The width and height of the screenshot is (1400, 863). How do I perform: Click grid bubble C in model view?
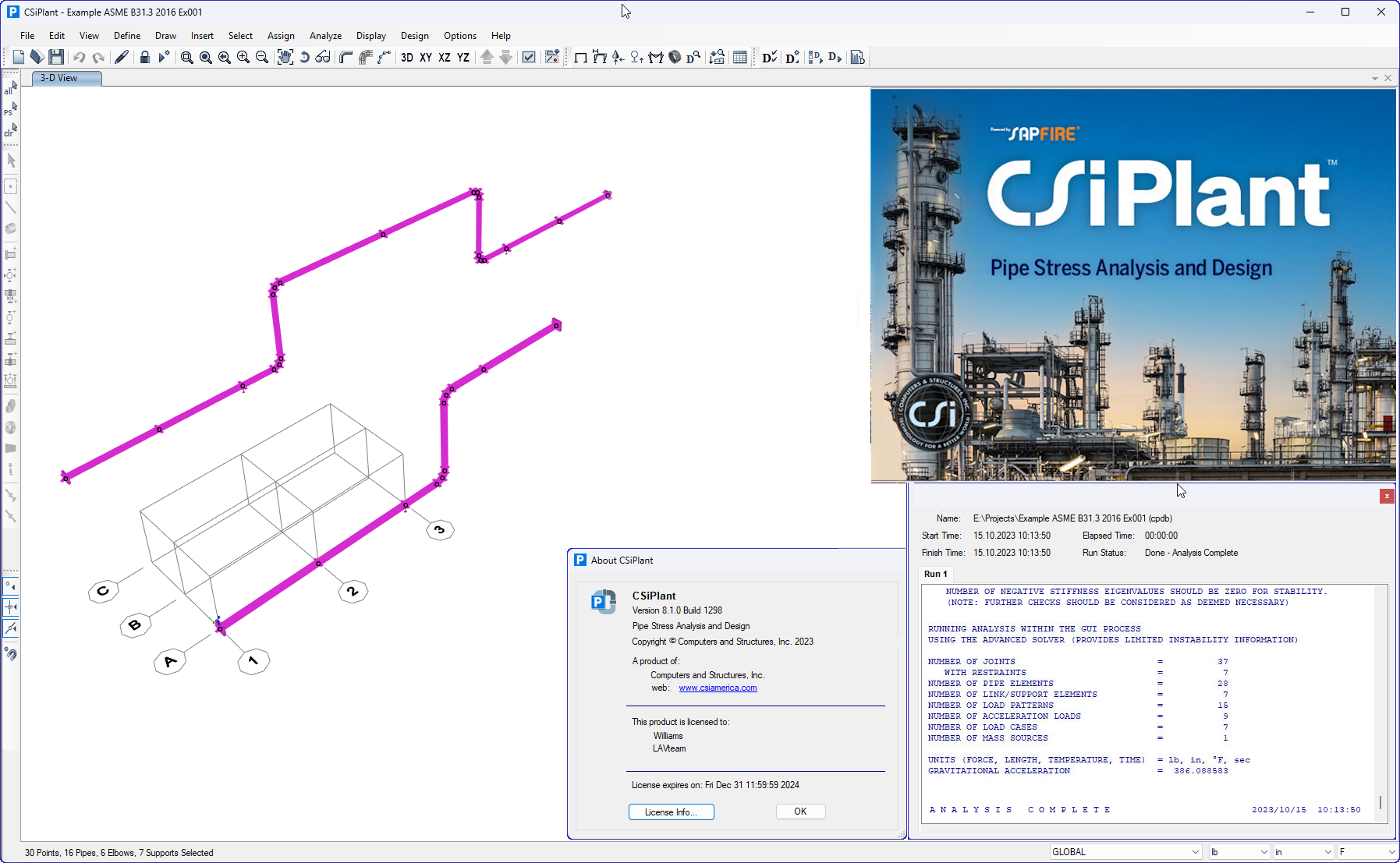[103, 592]
